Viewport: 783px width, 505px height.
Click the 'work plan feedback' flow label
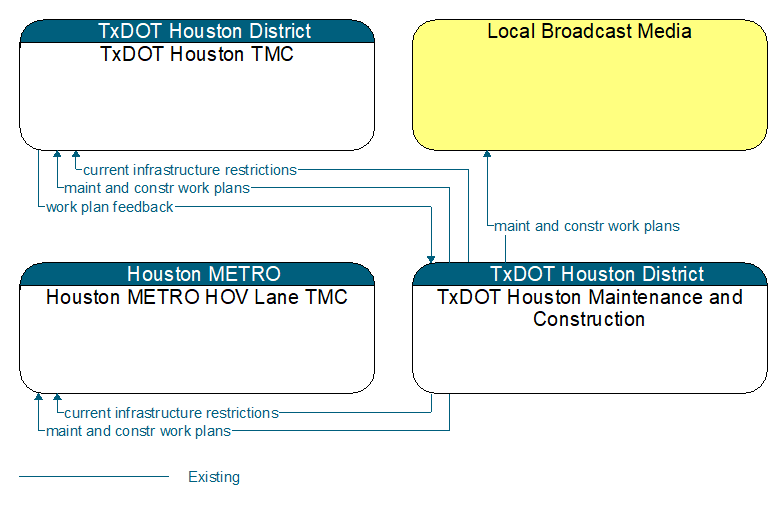tap(109, 207)
